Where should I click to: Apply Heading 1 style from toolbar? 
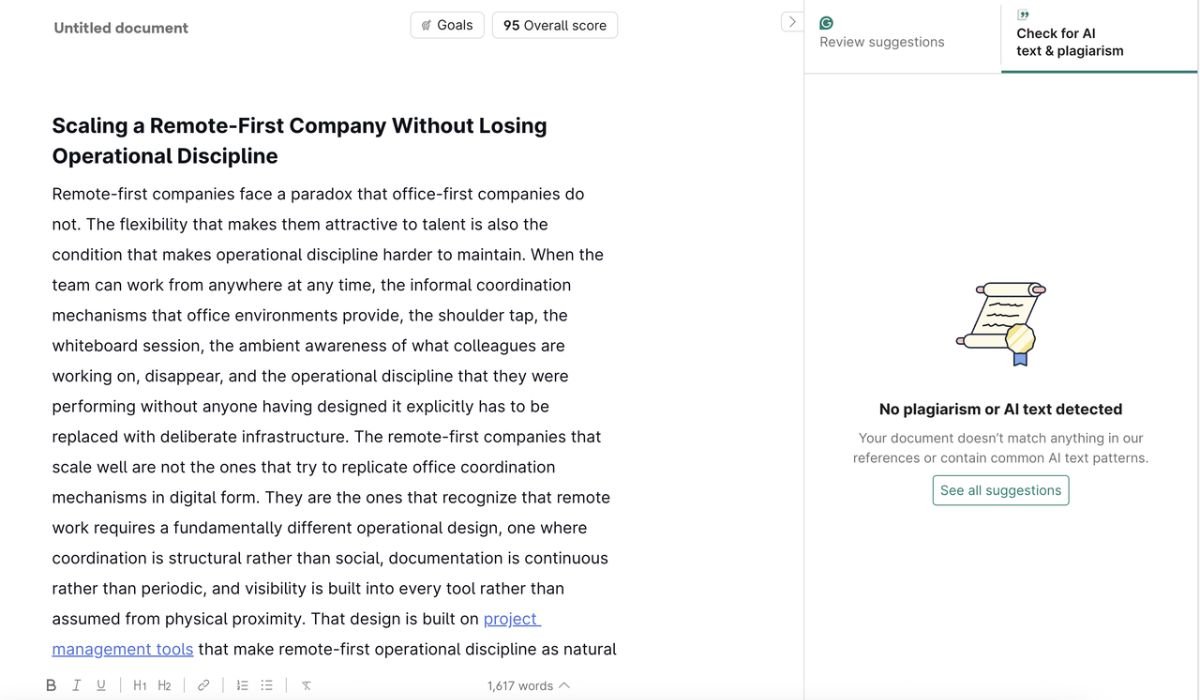tap(140, 685)
